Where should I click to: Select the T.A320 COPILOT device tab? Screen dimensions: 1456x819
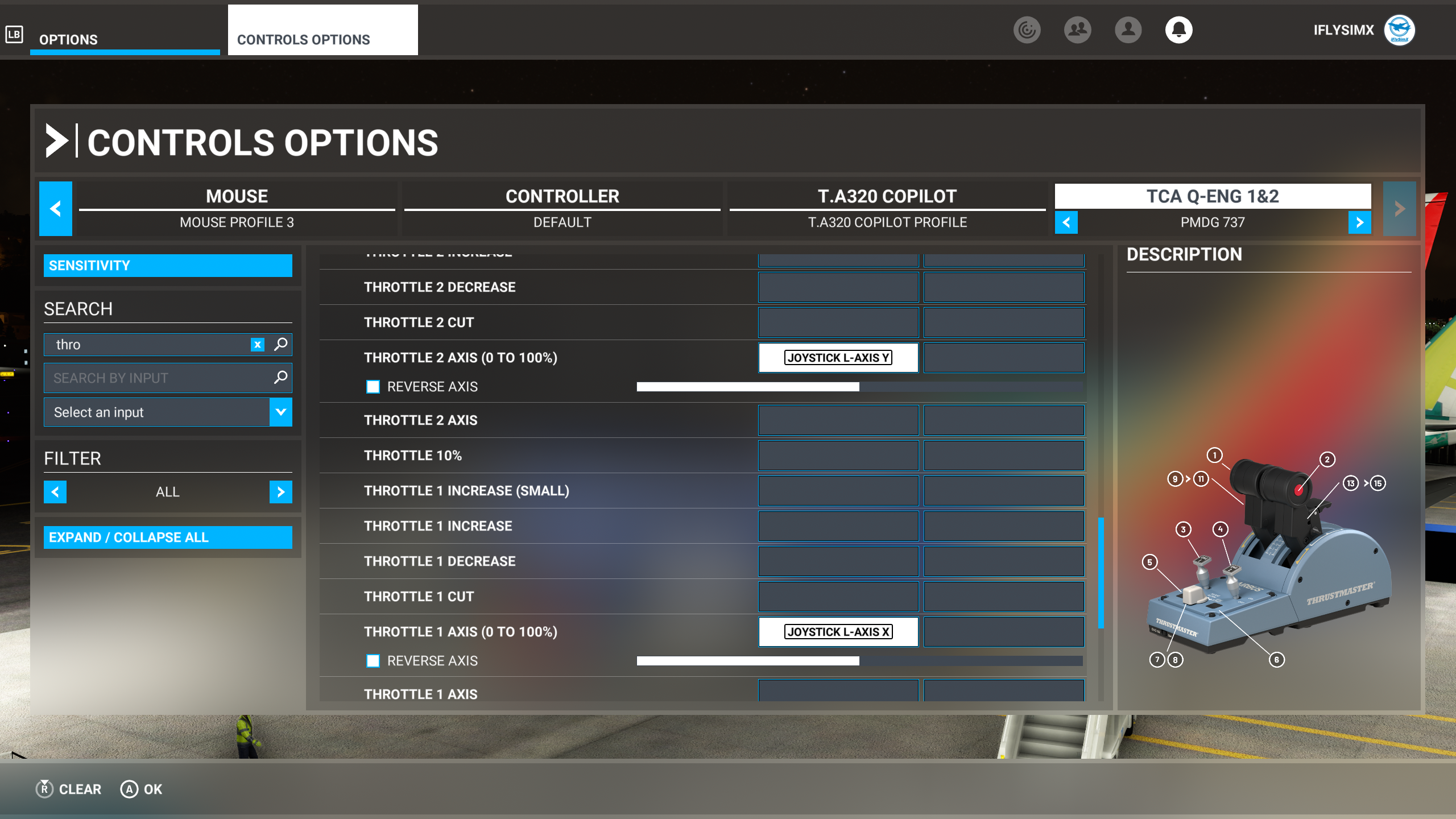coord(887,208)
